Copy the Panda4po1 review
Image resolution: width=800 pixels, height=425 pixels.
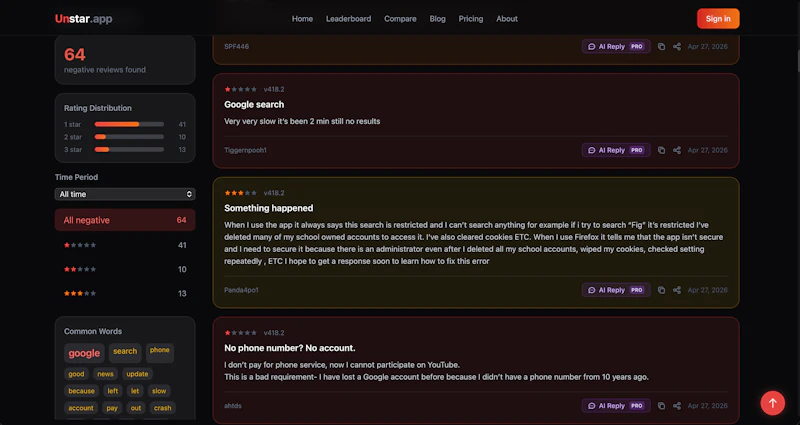pyautogui.click(x=661, y=290)
